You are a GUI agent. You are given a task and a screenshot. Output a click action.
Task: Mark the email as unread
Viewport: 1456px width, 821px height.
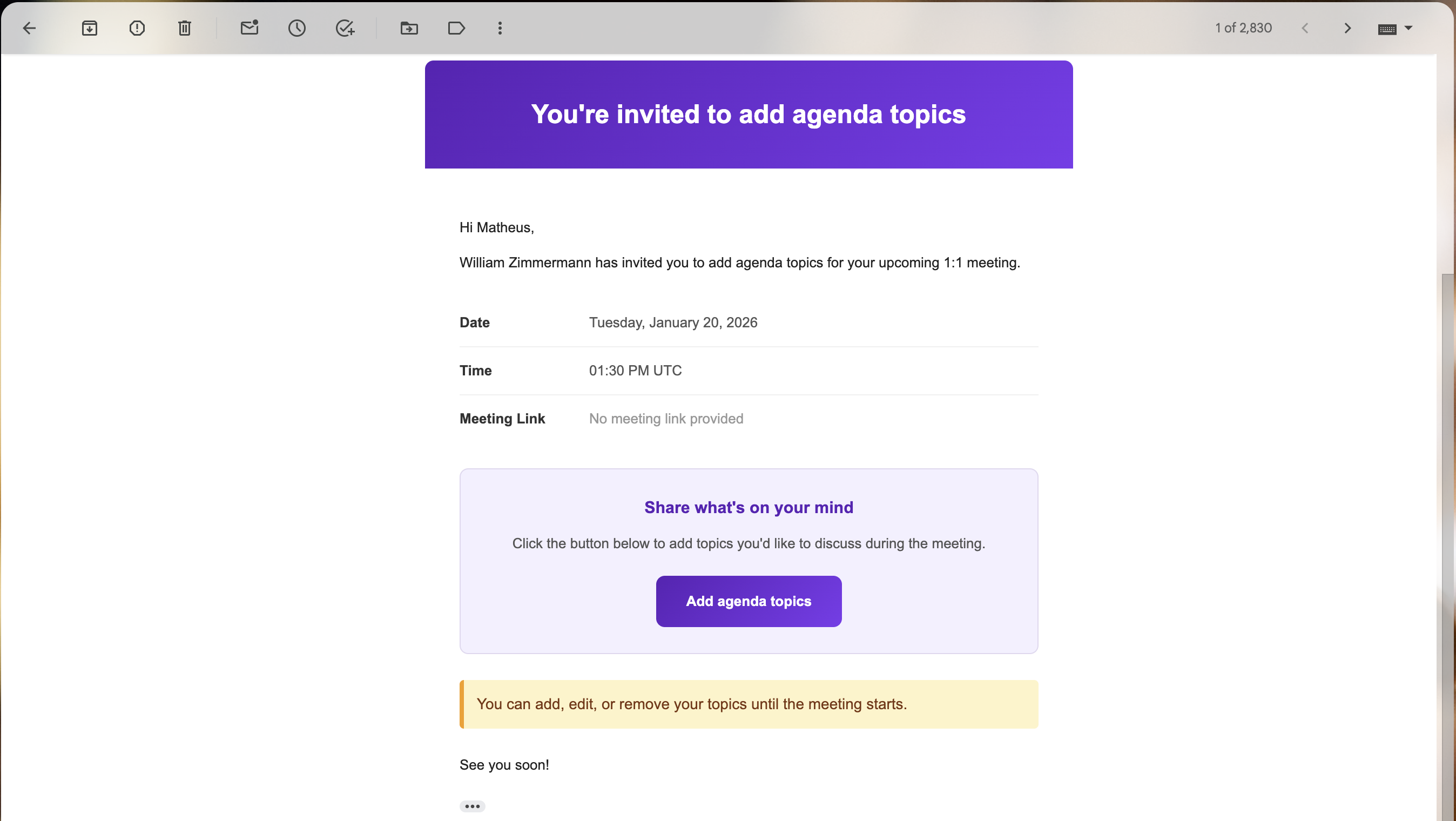250,28
